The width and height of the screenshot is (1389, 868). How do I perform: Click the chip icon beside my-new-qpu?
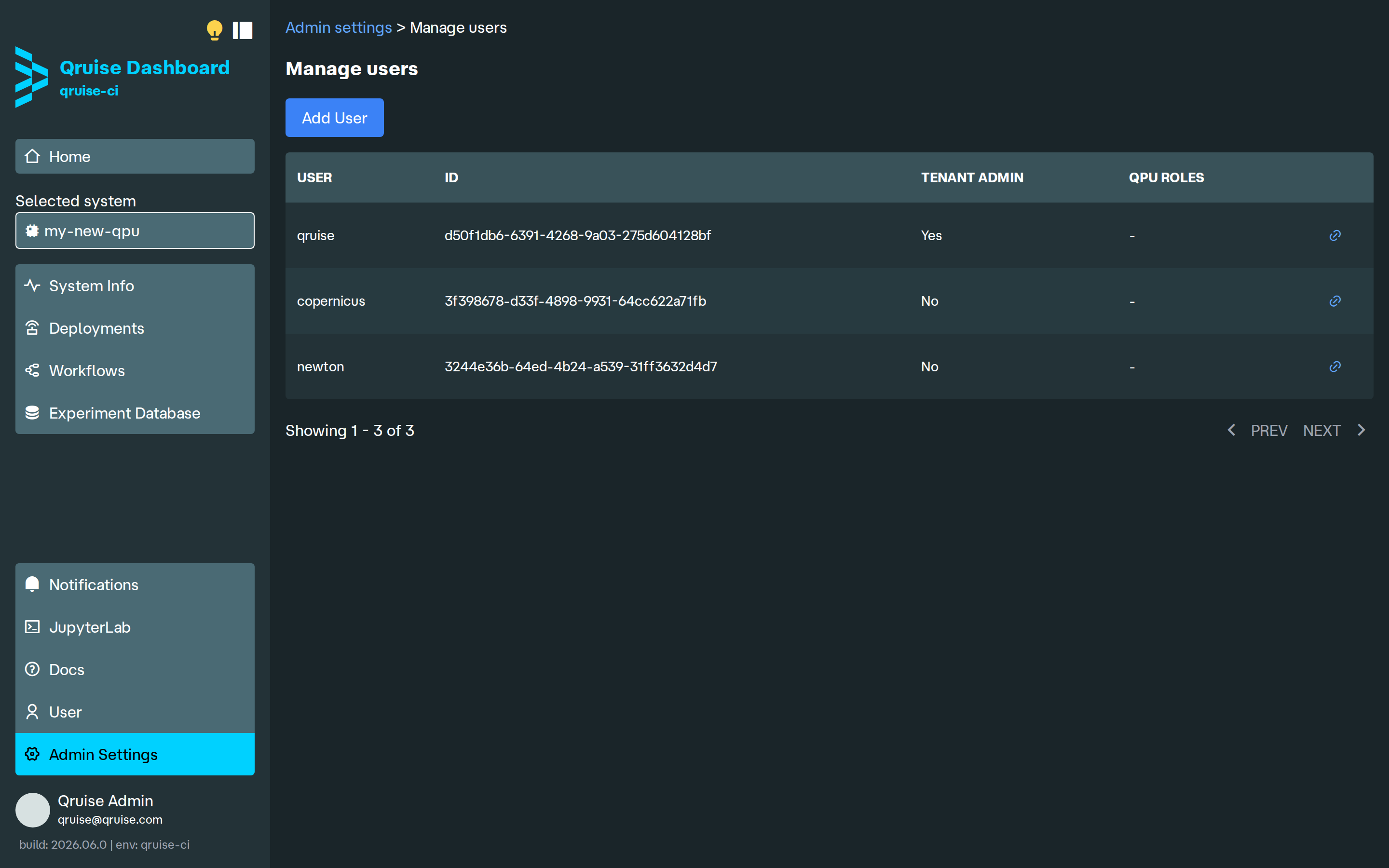(32, 231)
